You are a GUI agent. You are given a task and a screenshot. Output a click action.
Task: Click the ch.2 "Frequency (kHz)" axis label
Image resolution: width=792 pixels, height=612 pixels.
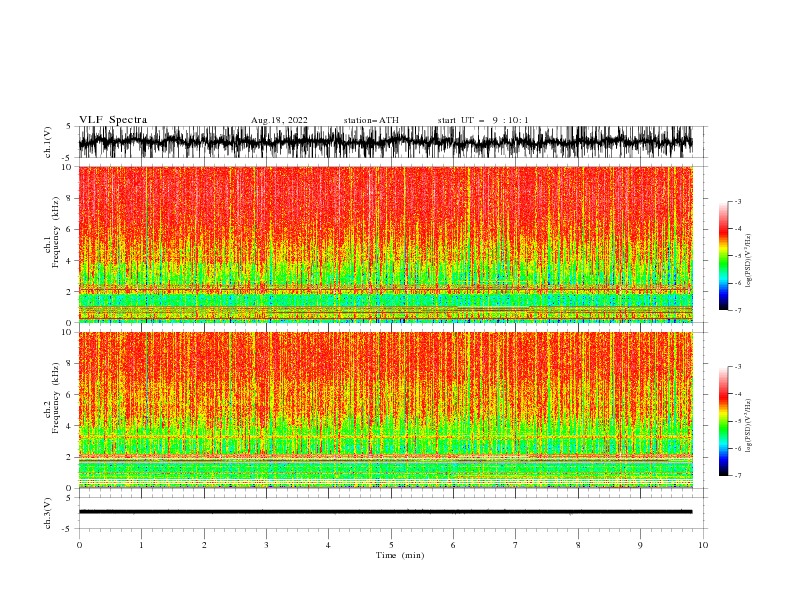tap(56, 398)
